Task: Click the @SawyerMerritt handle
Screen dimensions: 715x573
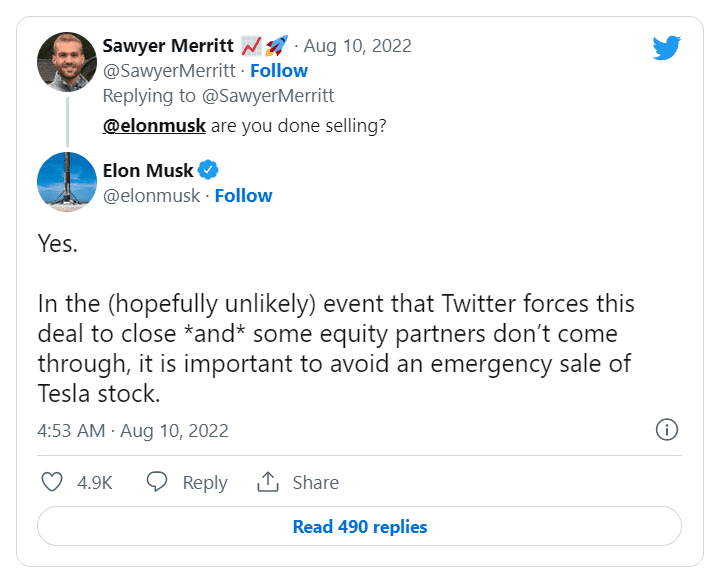Action: [169, 71]
